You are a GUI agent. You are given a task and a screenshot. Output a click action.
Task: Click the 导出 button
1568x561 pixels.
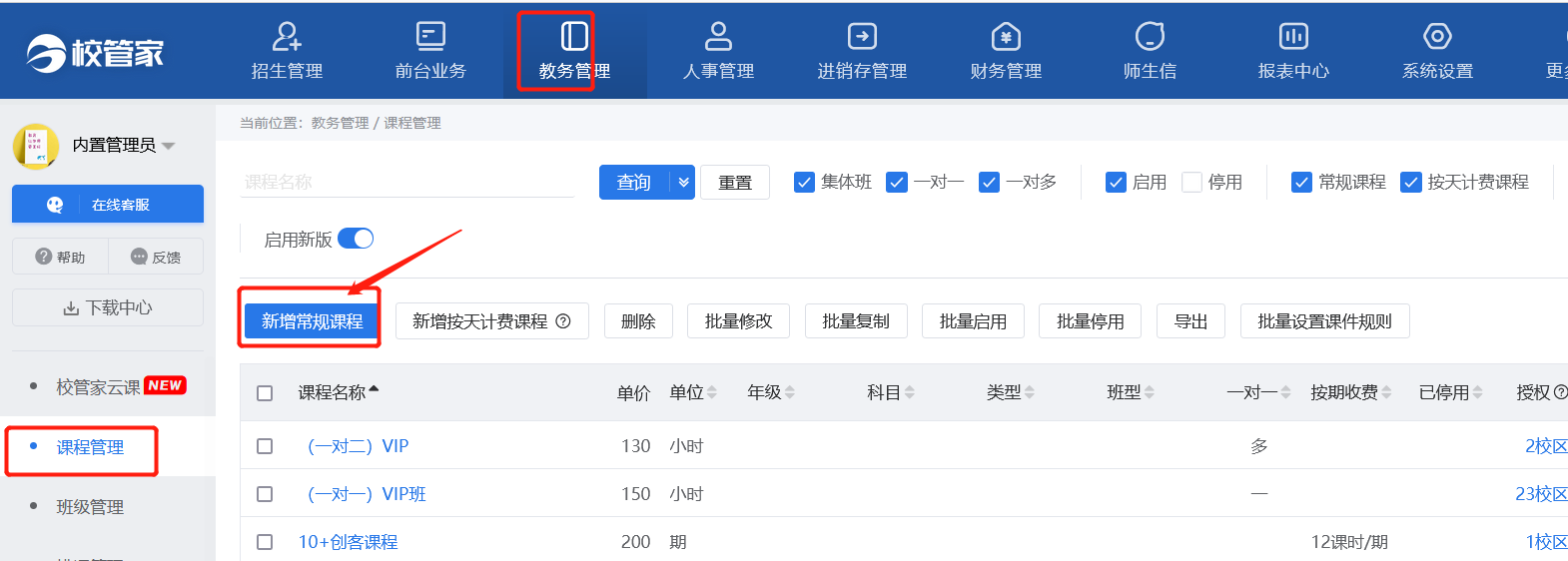click(x=1190, y=321)
